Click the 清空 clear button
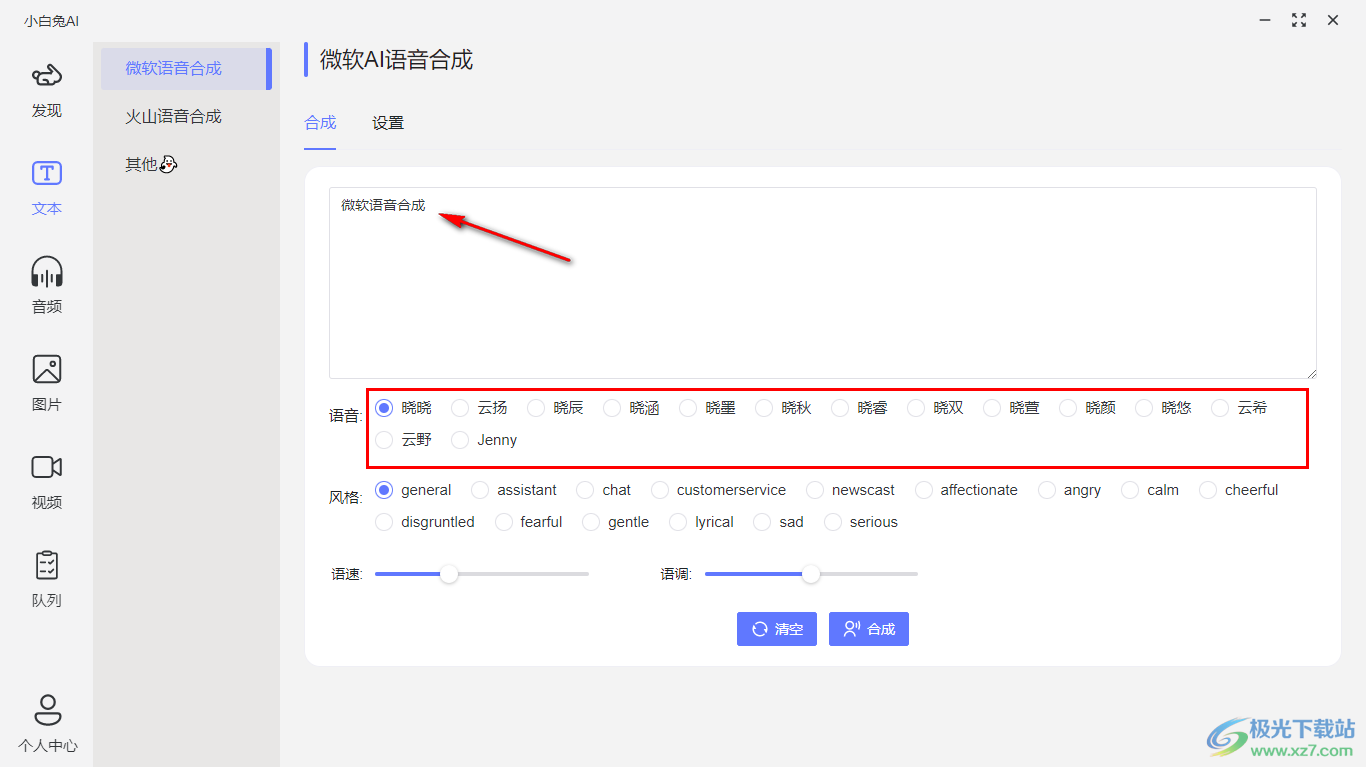Screen dimensions: 1366x767 click(x=777, y=629)
